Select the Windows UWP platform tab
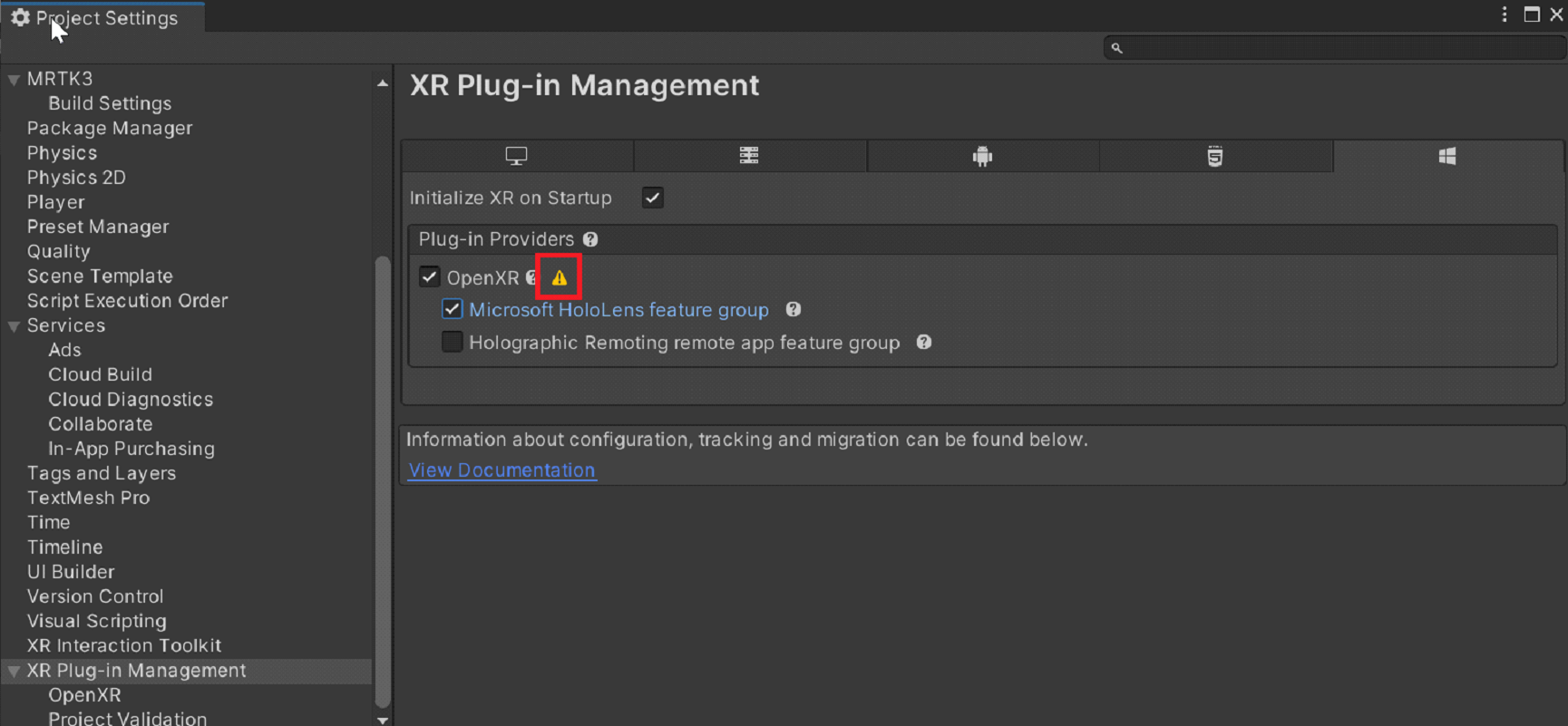The image size is (1568, 726). coord(1447,156)
